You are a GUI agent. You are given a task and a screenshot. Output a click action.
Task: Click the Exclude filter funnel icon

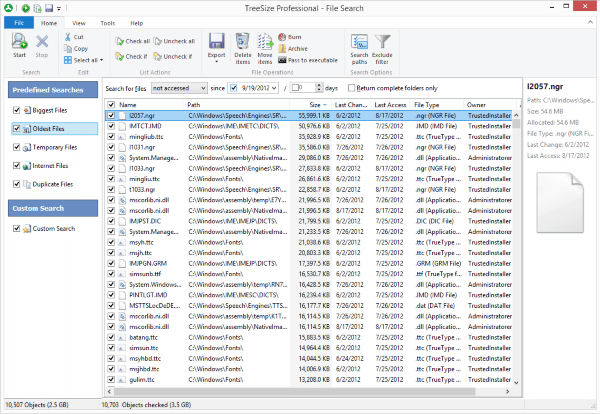point(382,41)
